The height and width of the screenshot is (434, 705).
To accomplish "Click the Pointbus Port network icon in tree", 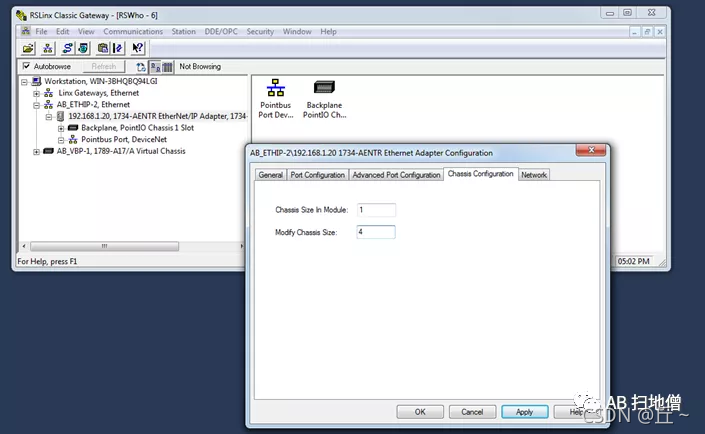I will coord(73,139).
